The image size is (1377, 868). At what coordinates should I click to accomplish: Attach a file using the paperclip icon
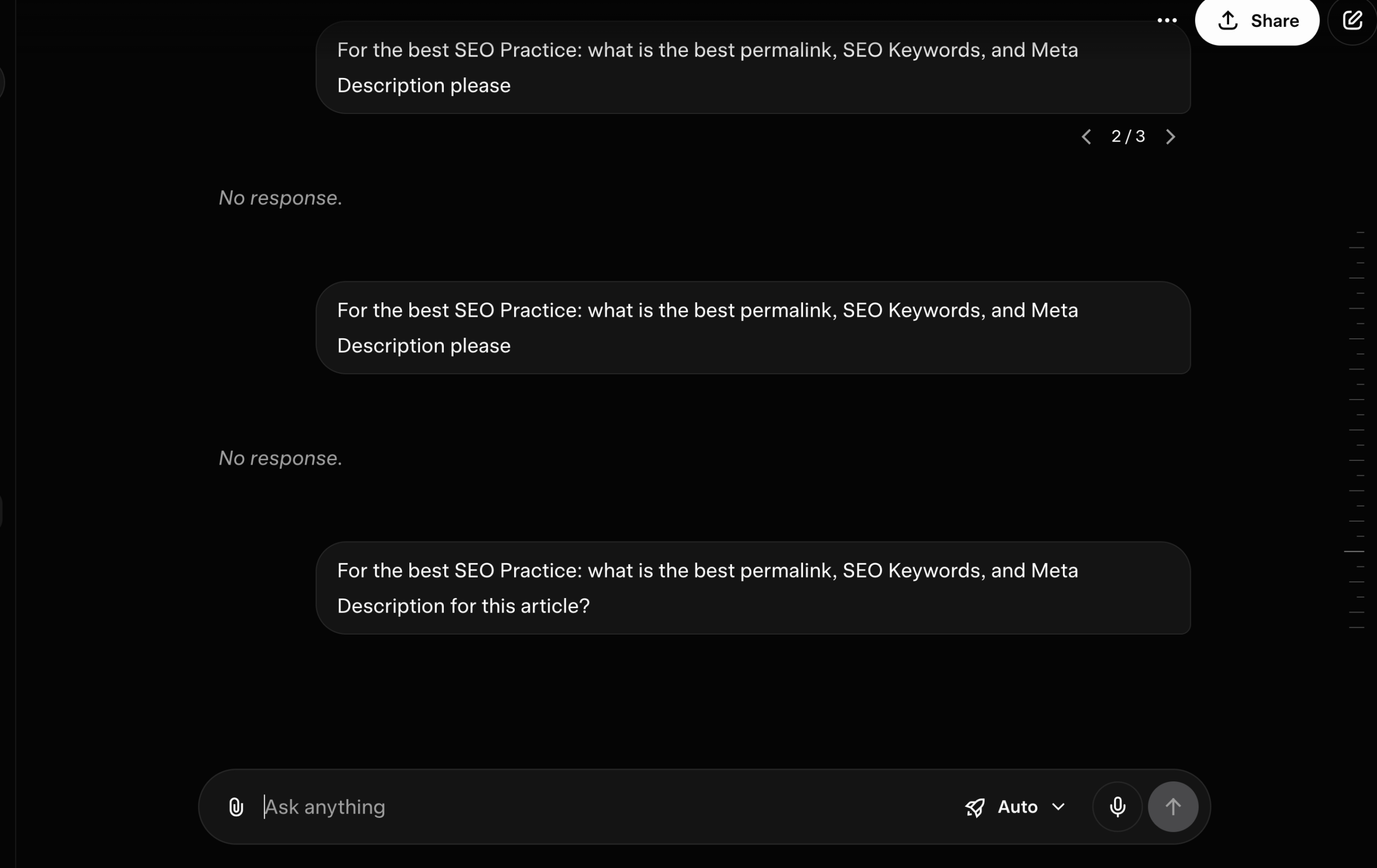tap(236, 806)
